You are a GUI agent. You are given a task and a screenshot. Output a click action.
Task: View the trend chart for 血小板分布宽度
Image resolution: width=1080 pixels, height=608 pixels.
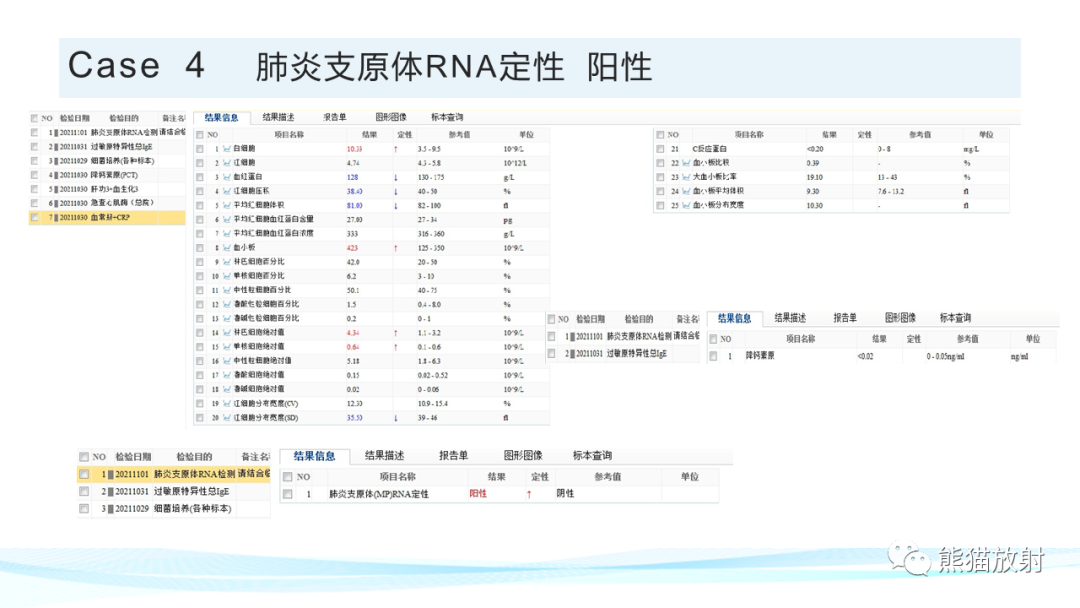[x=686, y=205]
